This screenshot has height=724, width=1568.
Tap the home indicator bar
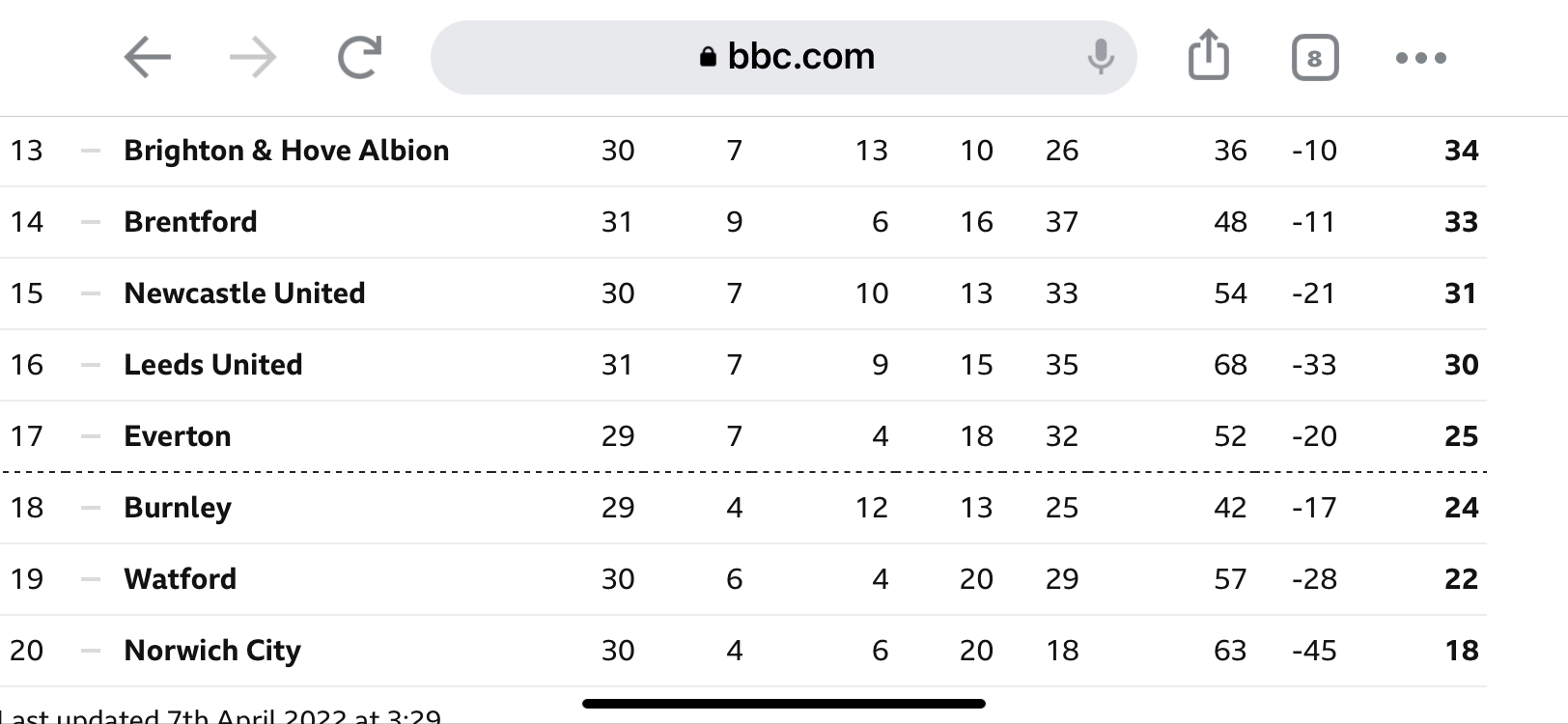click(784, 704)
